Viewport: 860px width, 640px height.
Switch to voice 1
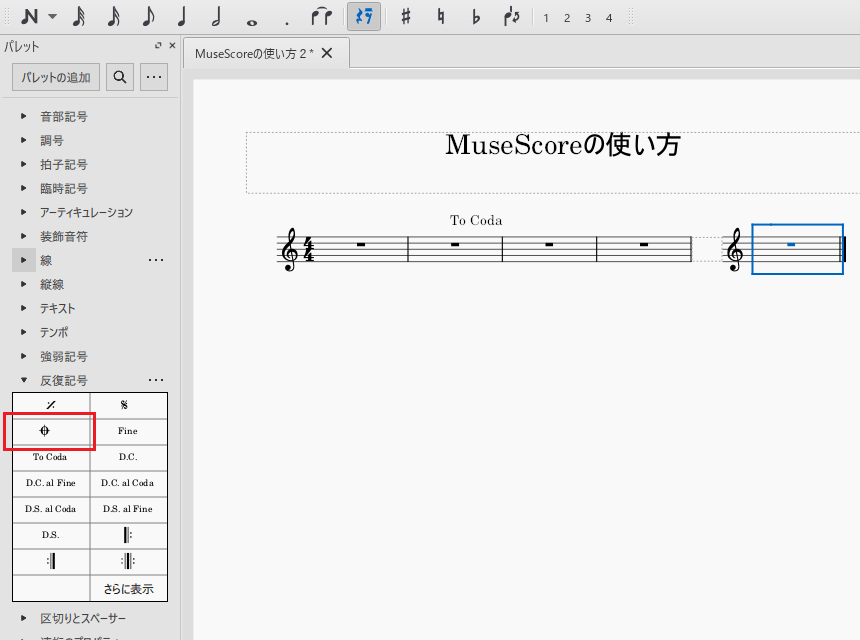(x=546, y=18)
